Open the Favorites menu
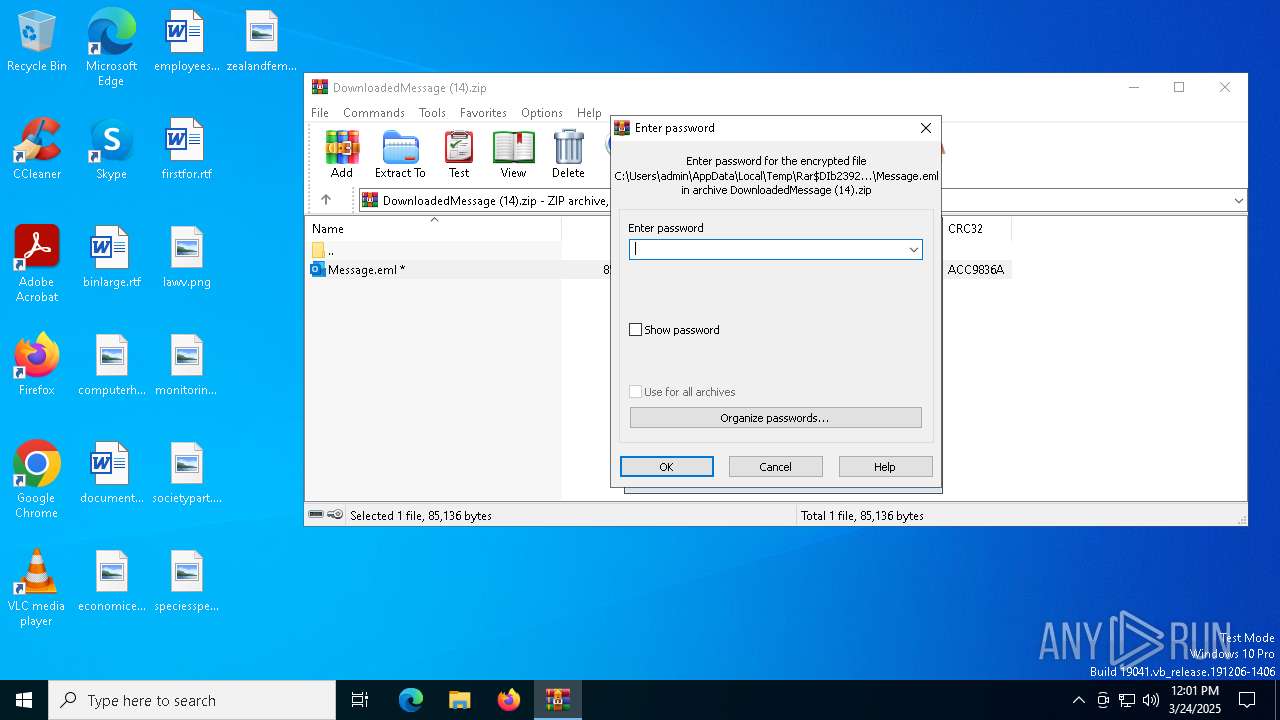Screen dimensions: 1280x720 pos(483,113)
